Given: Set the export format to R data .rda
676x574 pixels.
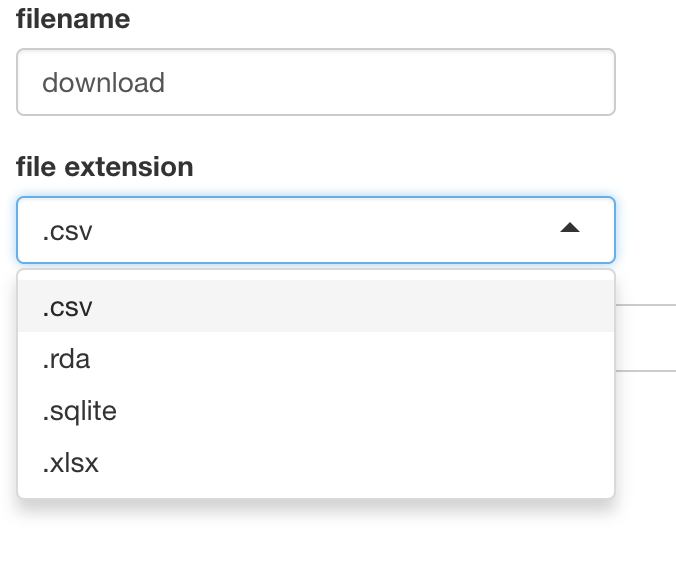Looking at the screenshot, I should point(316,359).
